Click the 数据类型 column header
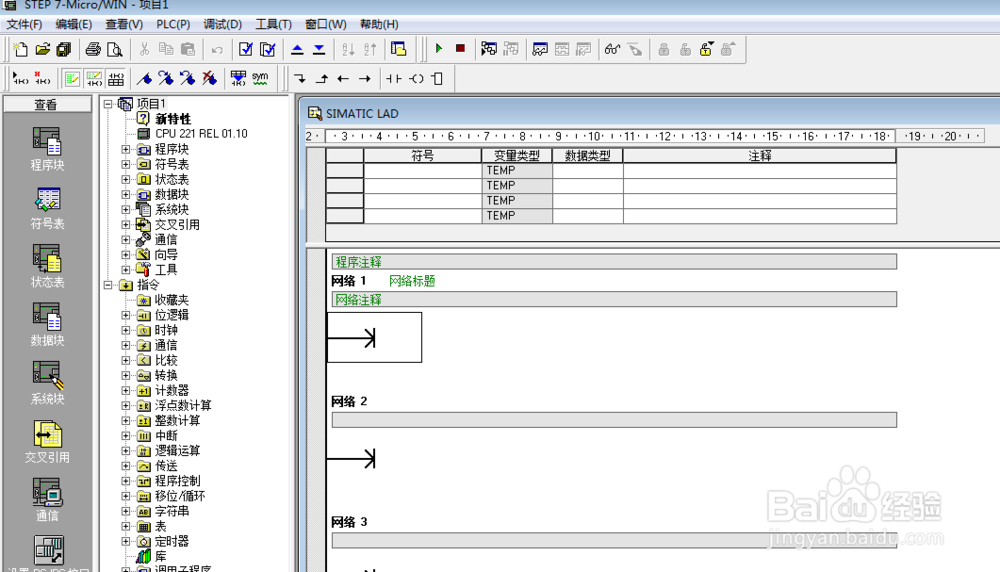 [587, 156]
